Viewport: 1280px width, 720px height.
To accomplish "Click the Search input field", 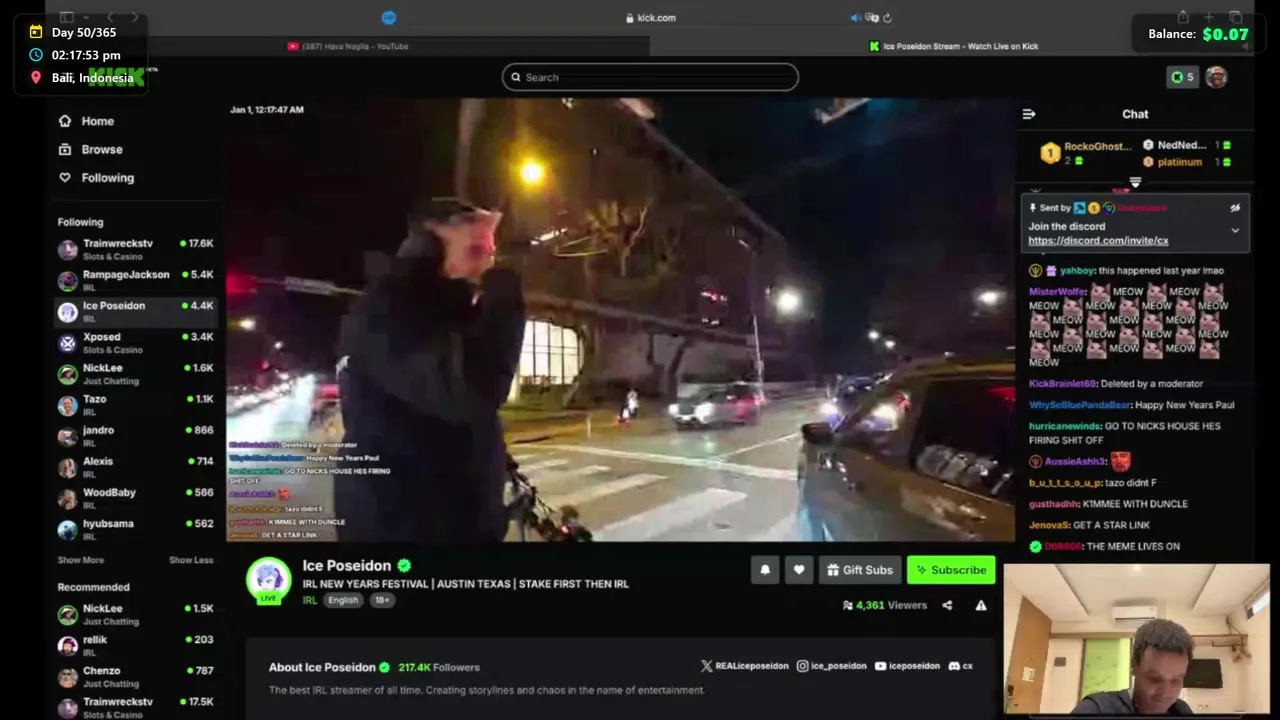I will [650, 77].
